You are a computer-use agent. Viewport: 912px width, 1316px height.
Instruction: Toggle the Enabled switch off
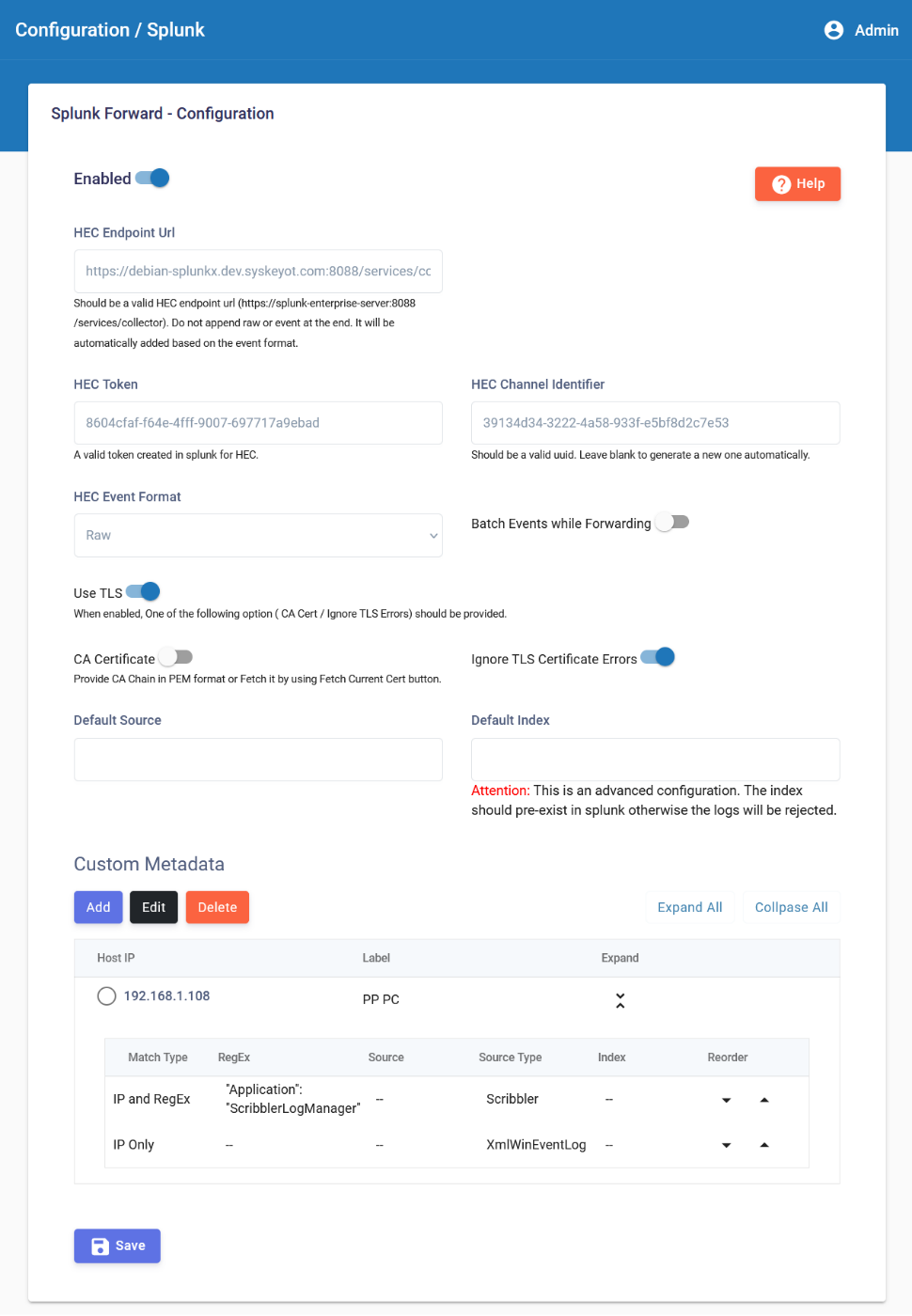click(x=152, y=179)
